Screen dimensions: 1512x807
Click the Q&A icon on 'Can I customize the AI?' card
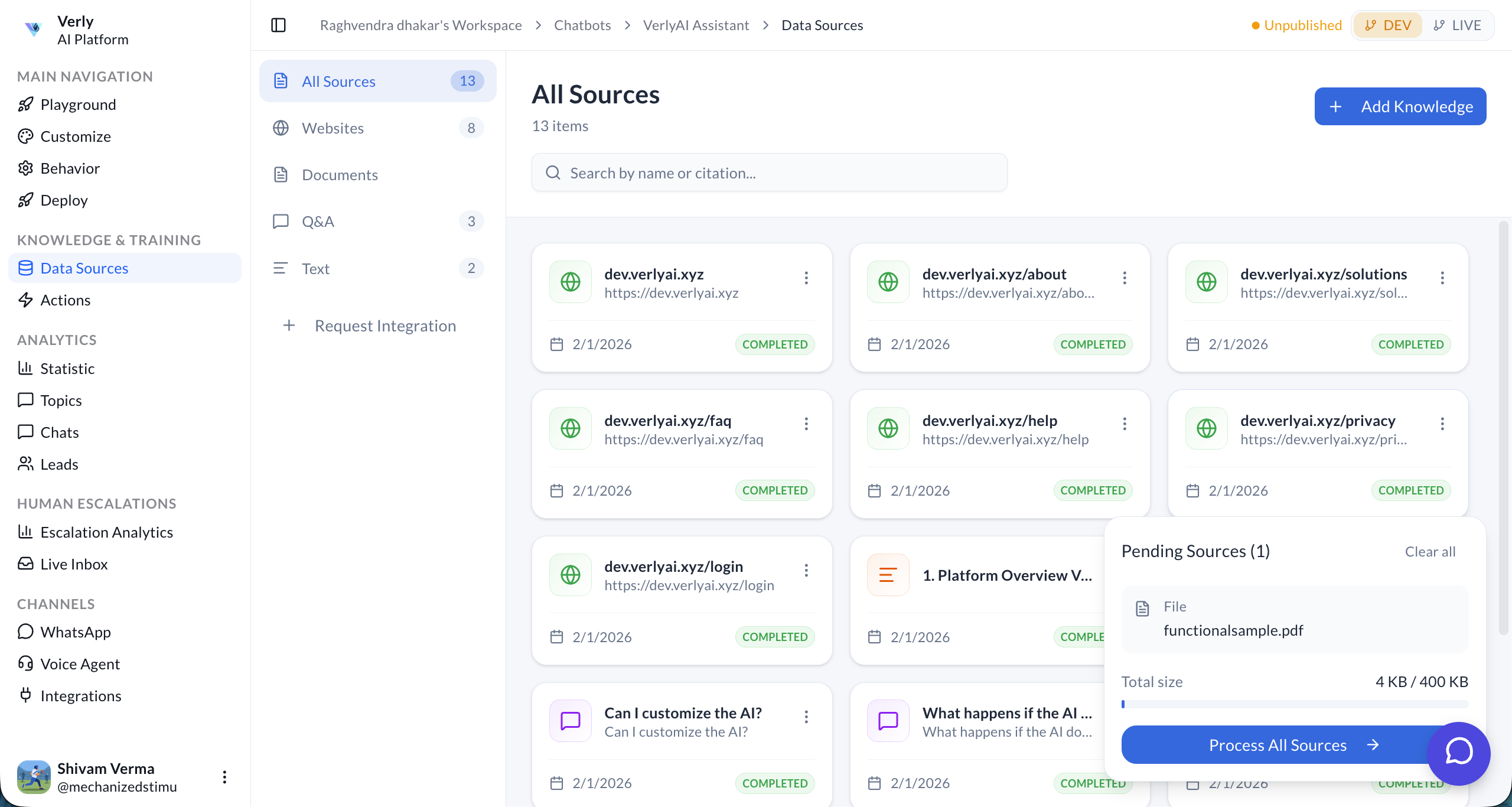570,721
